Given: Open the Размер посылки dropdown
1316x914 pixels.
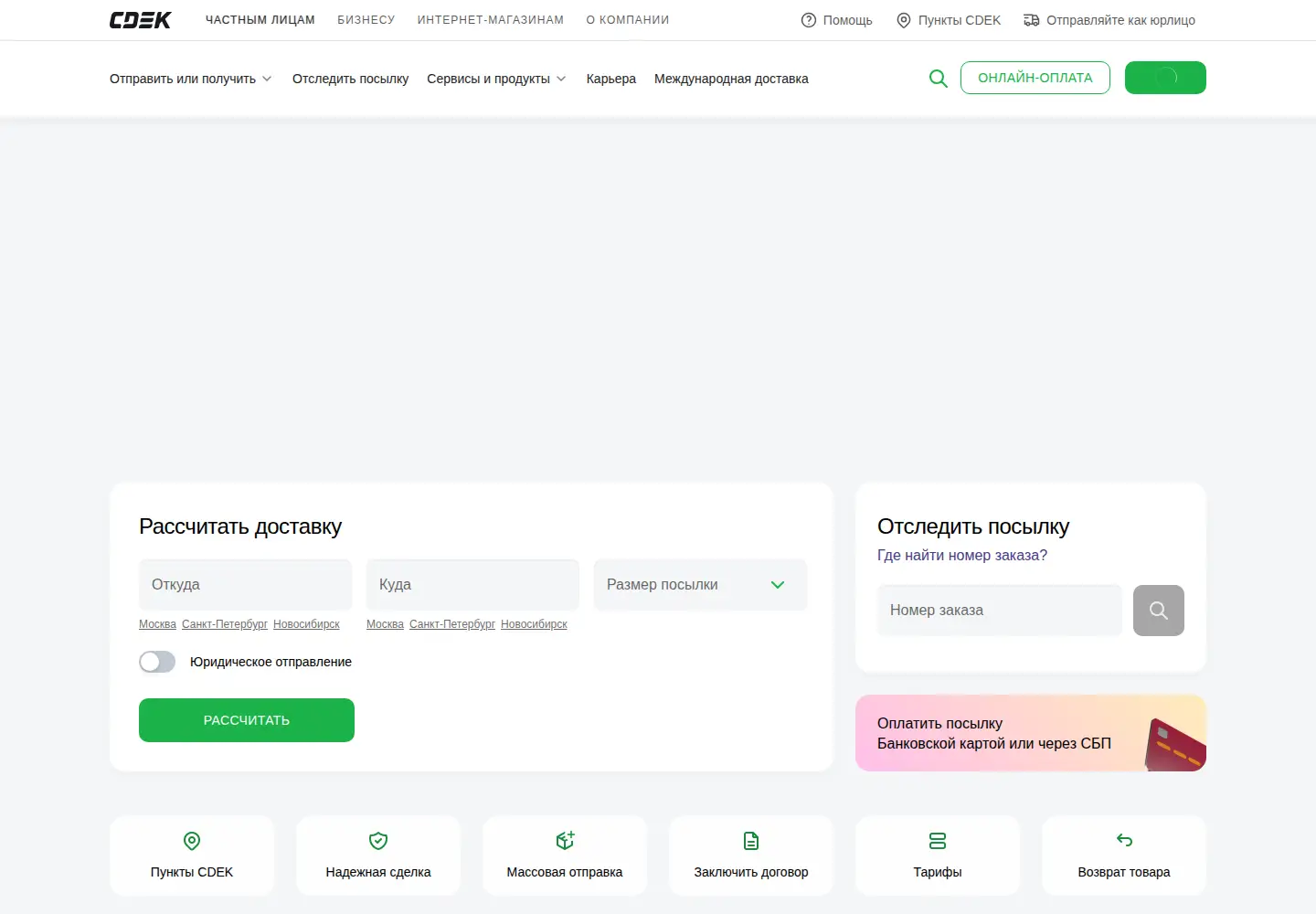Looking at the screenshot, I should click(x=700, y=585).
